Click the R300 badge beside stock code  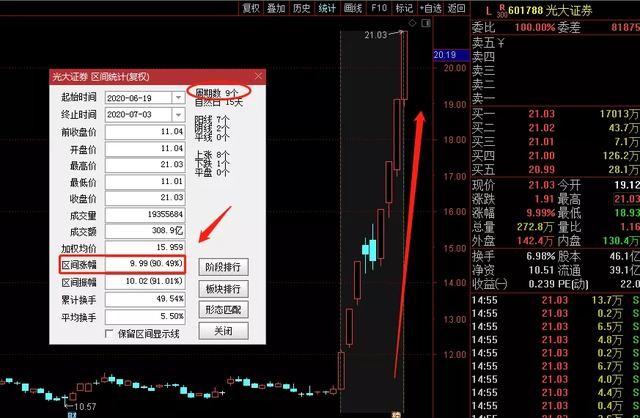pyautogui.click(x=502, y=11)
